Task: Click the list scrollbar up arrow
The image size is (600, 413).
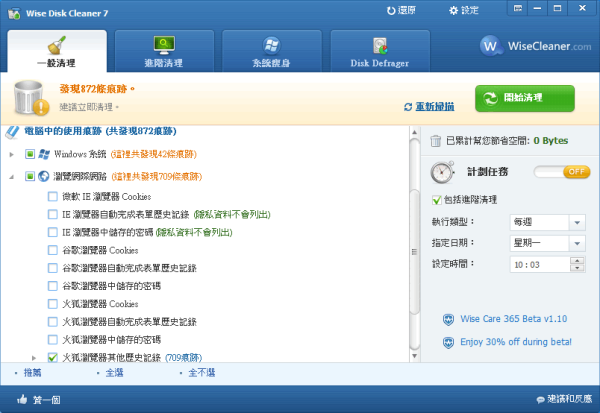Action: (414, 132)
